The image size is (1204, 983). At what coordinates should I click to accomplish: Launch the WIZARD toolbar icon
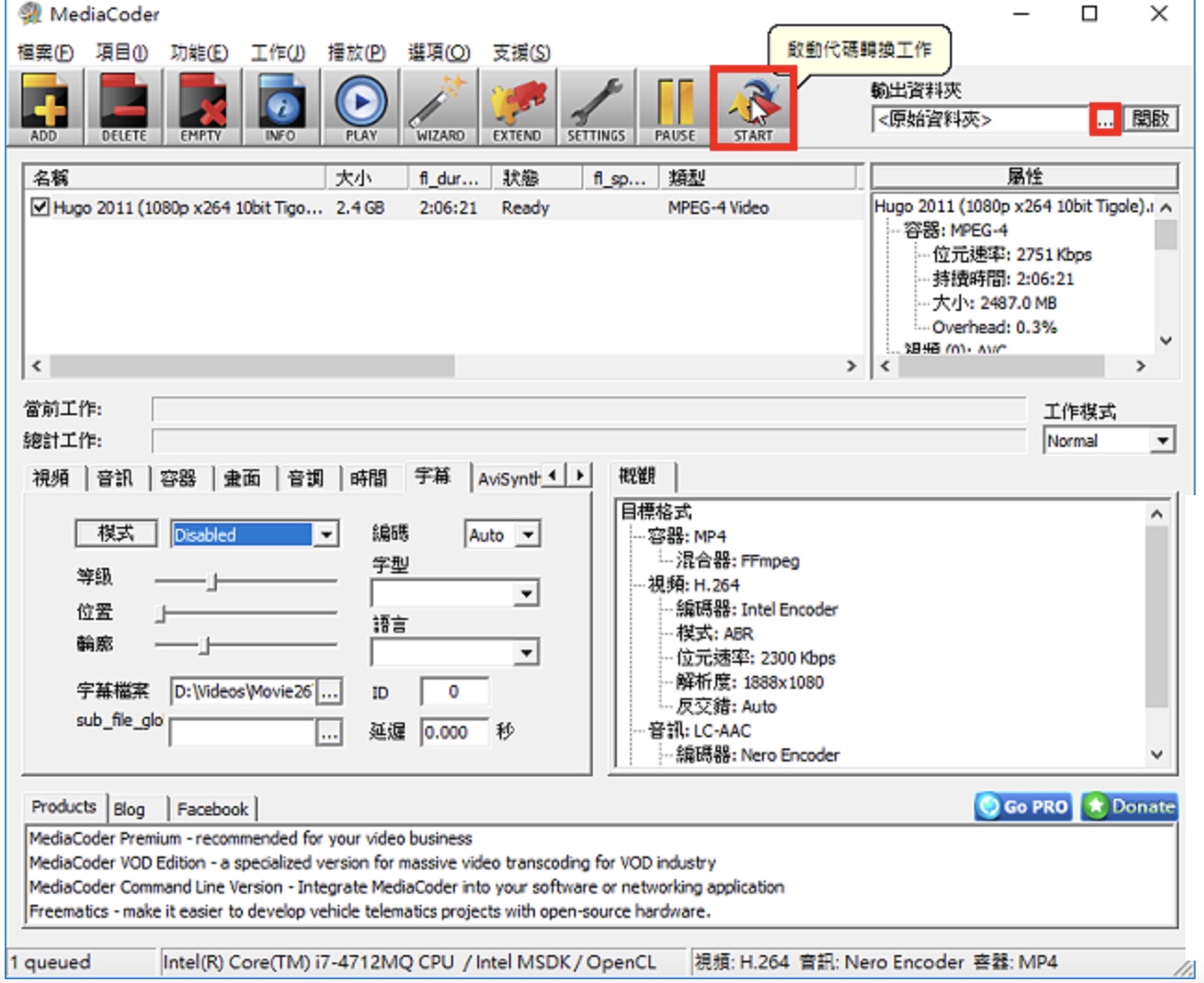click(440, 107)
